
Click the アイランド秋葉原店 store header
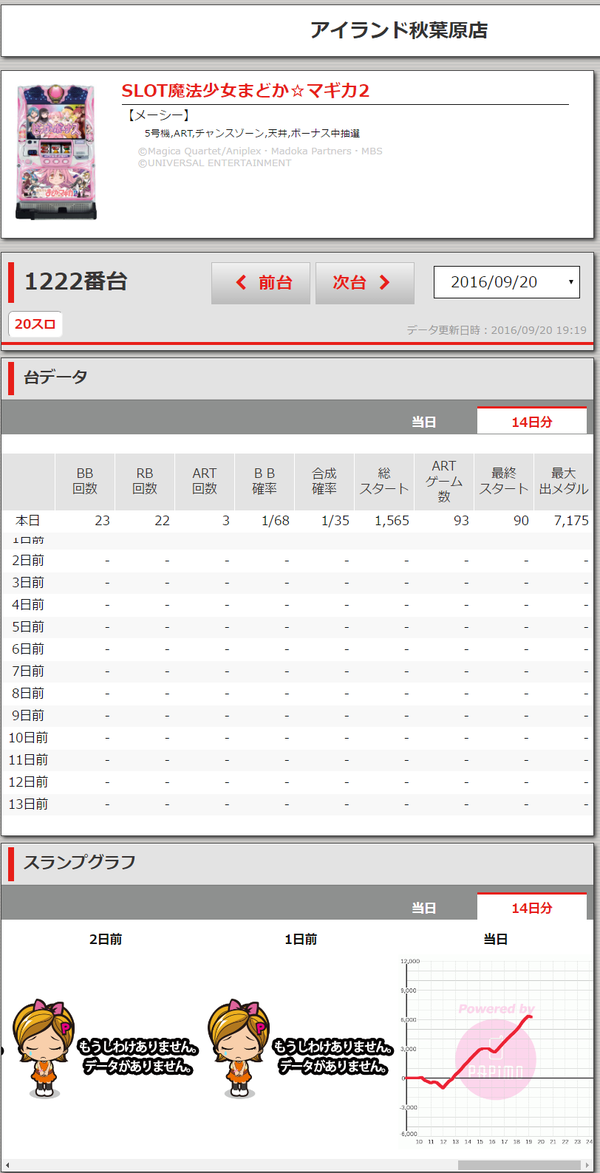[x=399, y=30]
